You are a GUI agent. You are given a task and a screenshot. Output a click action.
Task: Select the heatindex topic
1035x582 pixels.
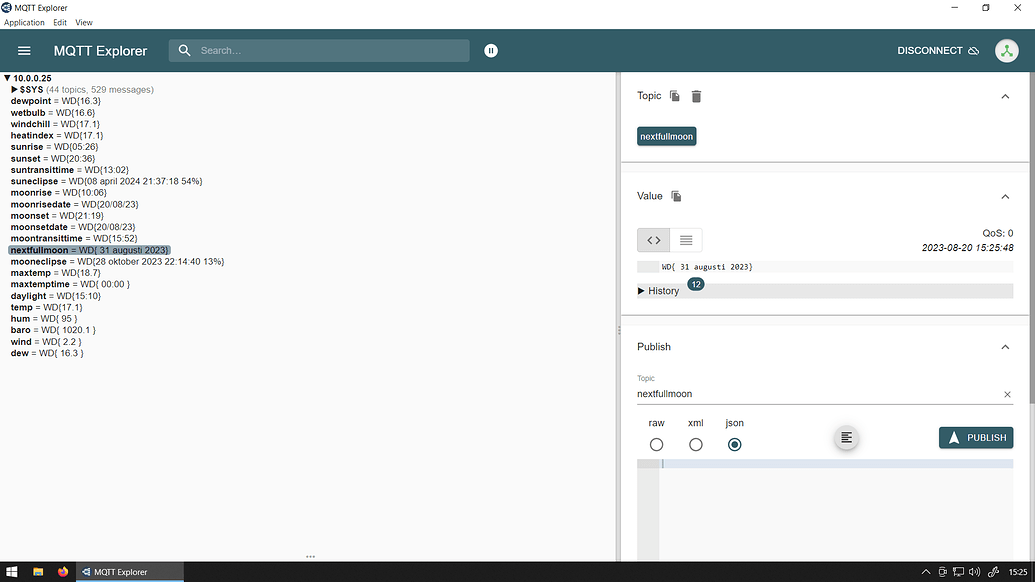[57, 135]
